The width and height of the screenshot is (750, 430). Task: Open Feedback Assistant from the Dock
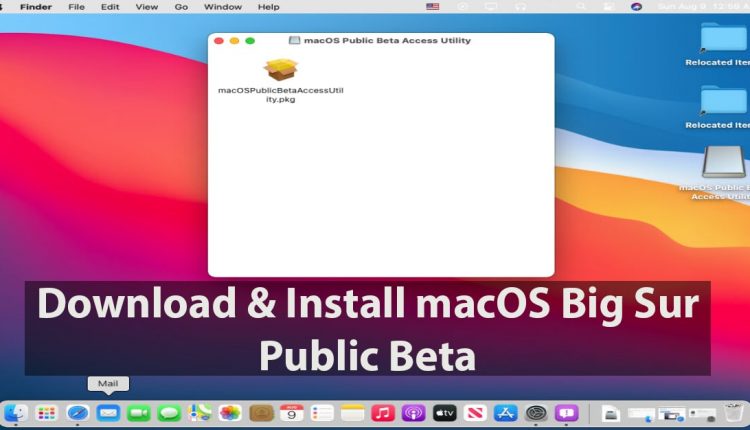coord(567,413)
